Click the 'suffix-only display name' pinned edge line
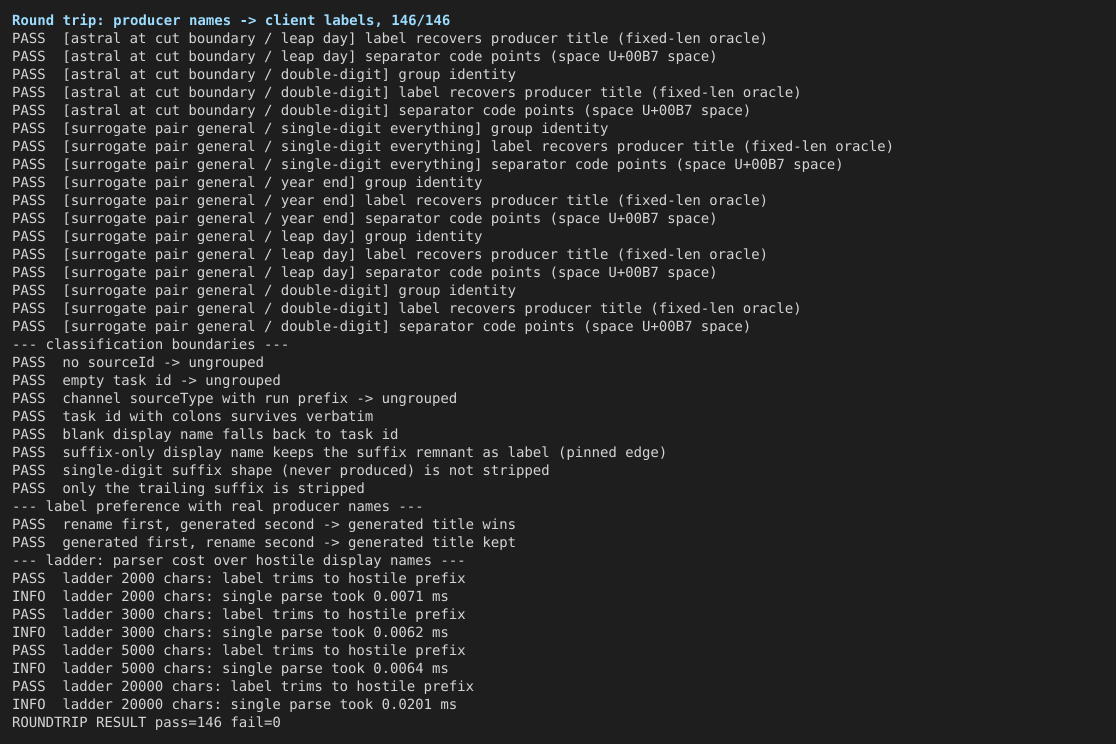 (x=339, y=453)
